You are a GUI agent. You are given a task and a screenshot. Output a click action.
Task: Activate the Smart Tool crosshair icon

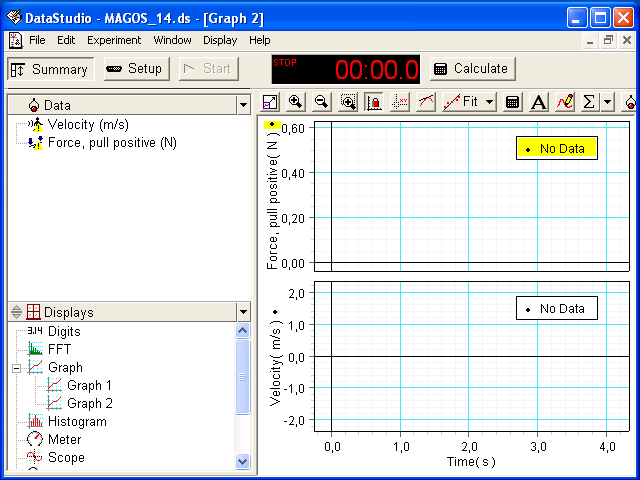coord(400,102)
